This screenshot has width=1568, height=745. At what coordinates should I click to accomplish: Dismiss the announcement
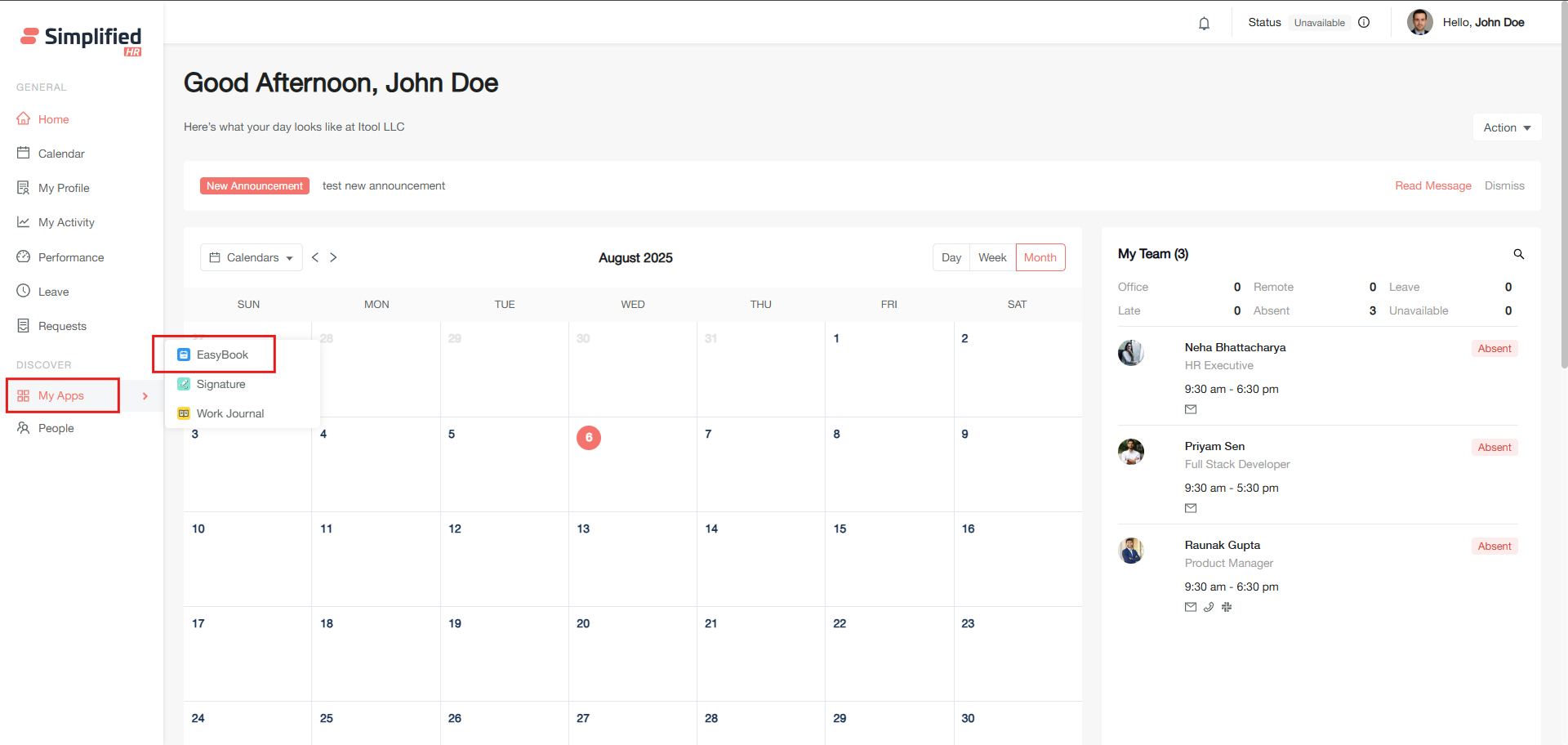(x=1504, y=185)
